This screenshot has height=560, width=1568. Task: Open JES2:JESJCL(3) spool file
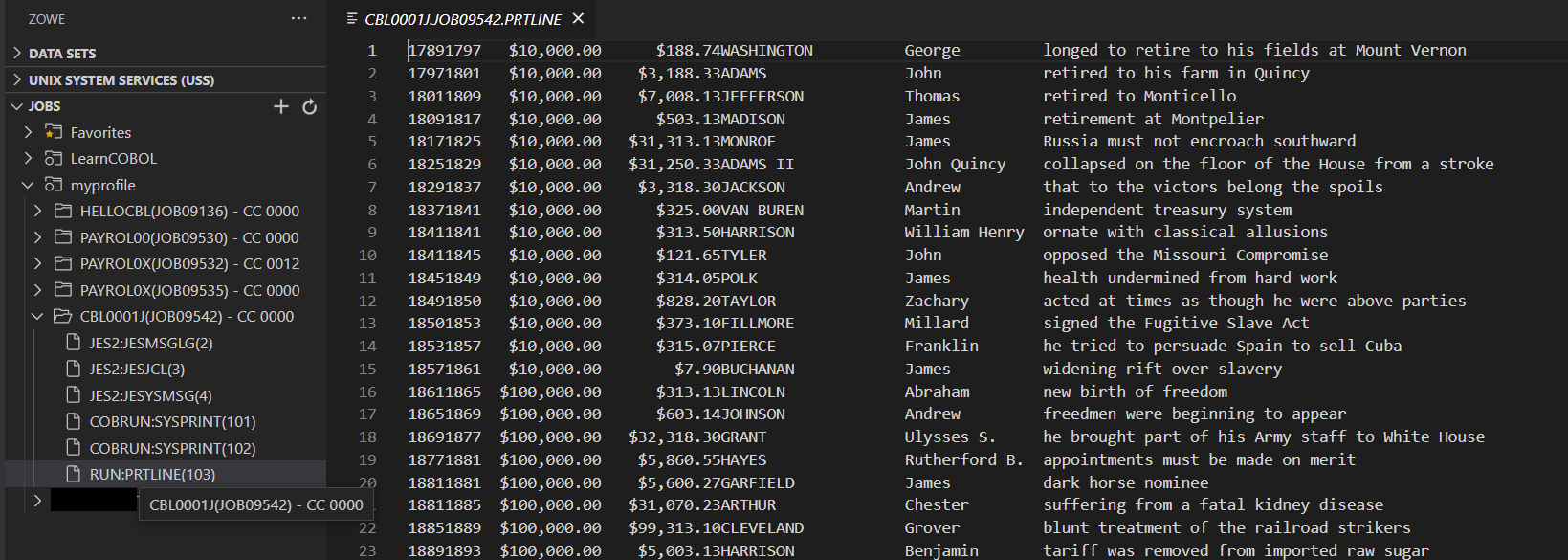(137, 370)
